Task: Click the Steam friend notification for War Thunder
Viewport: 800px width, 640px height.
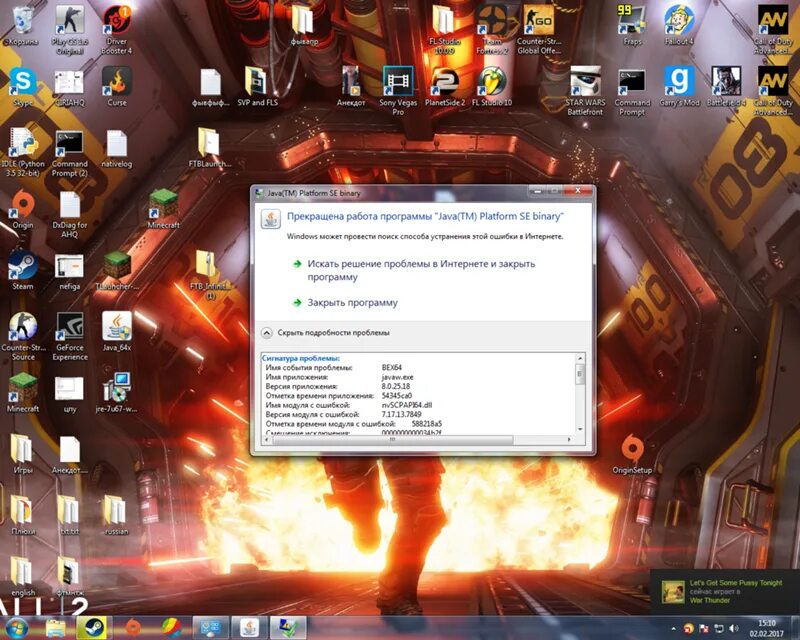Action: pyautogui.click(x=723, y=592)
